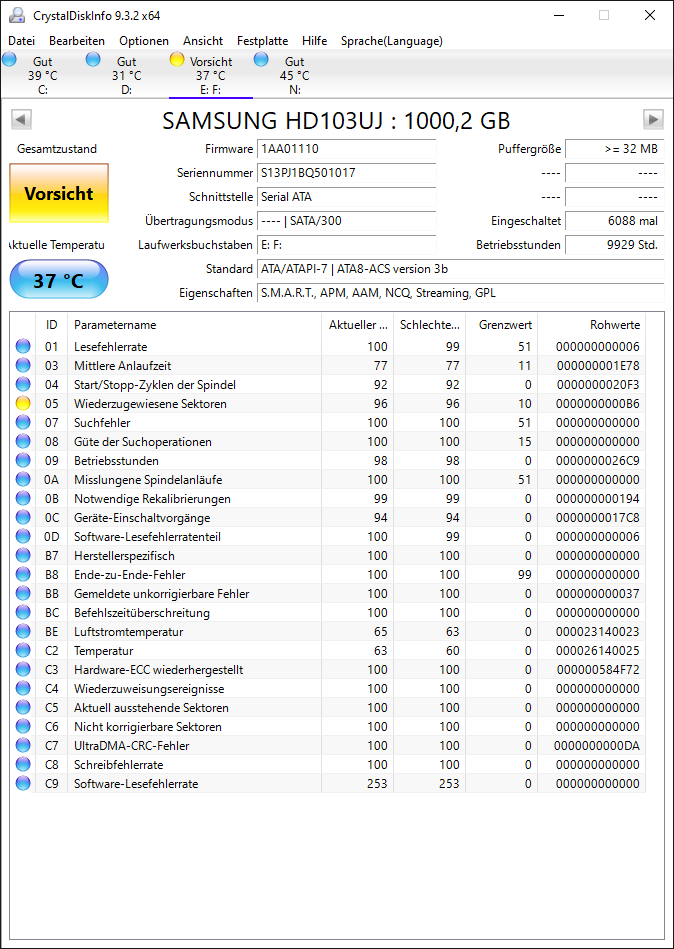674x949 pixels.
Task: Click blue status icon for Lesefehlerrate row
Action: click(x=23, y=347)
